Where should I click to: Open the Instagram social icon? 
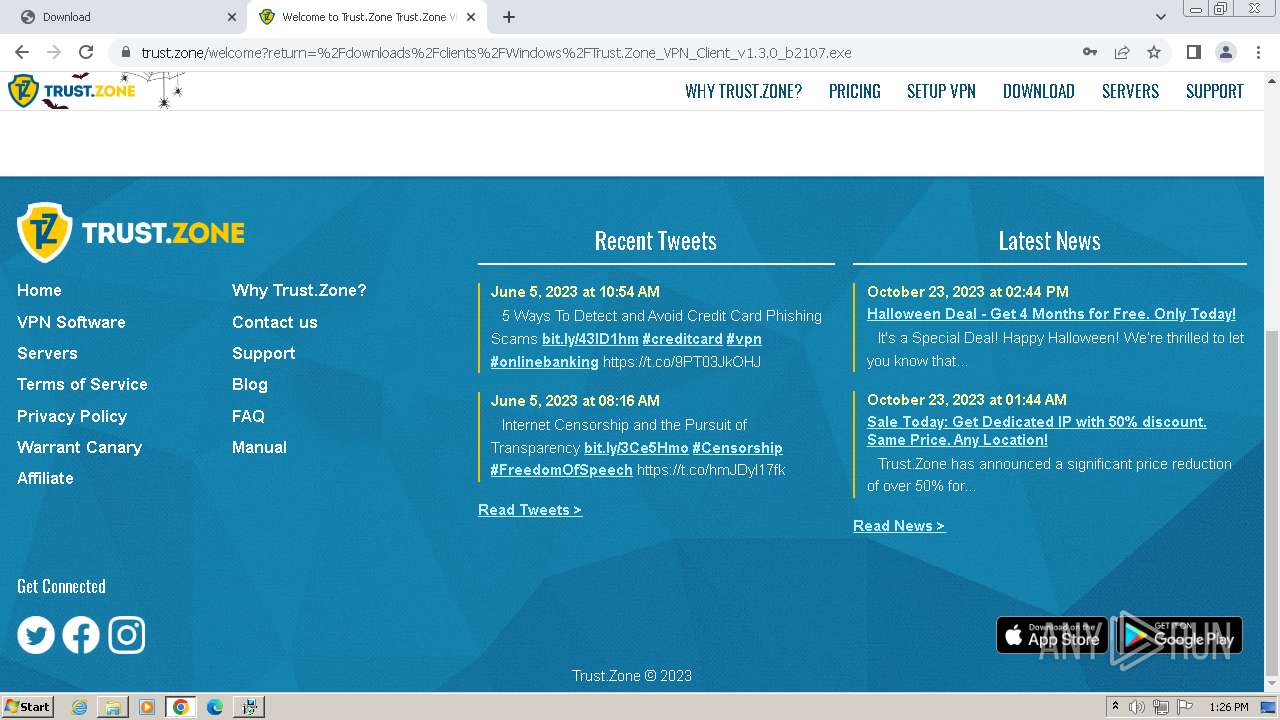tap(127, 635)
